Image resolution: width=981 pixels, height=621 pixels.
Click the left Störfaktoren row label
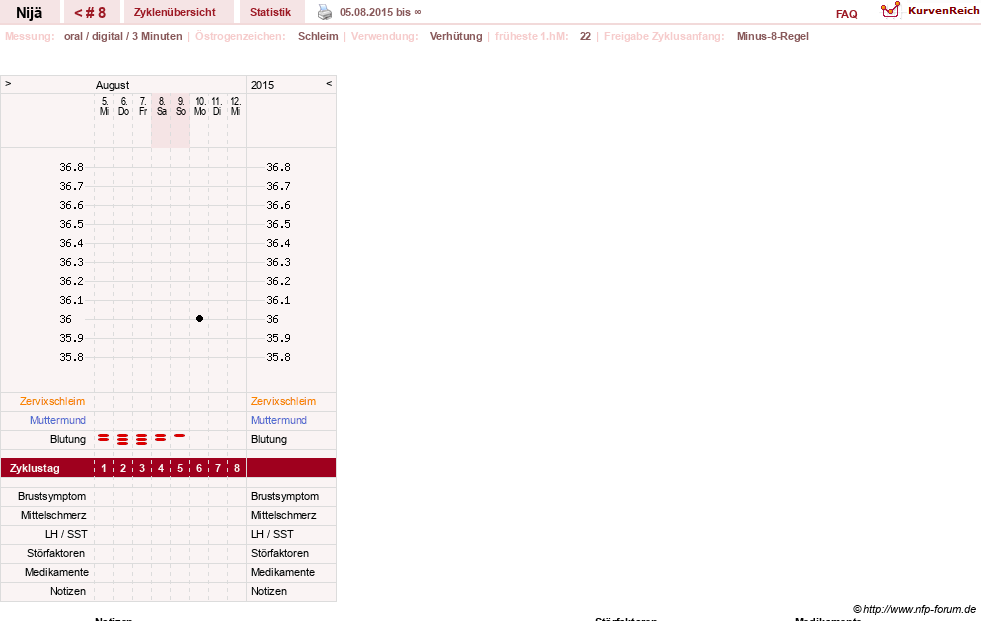click(56, 553)
